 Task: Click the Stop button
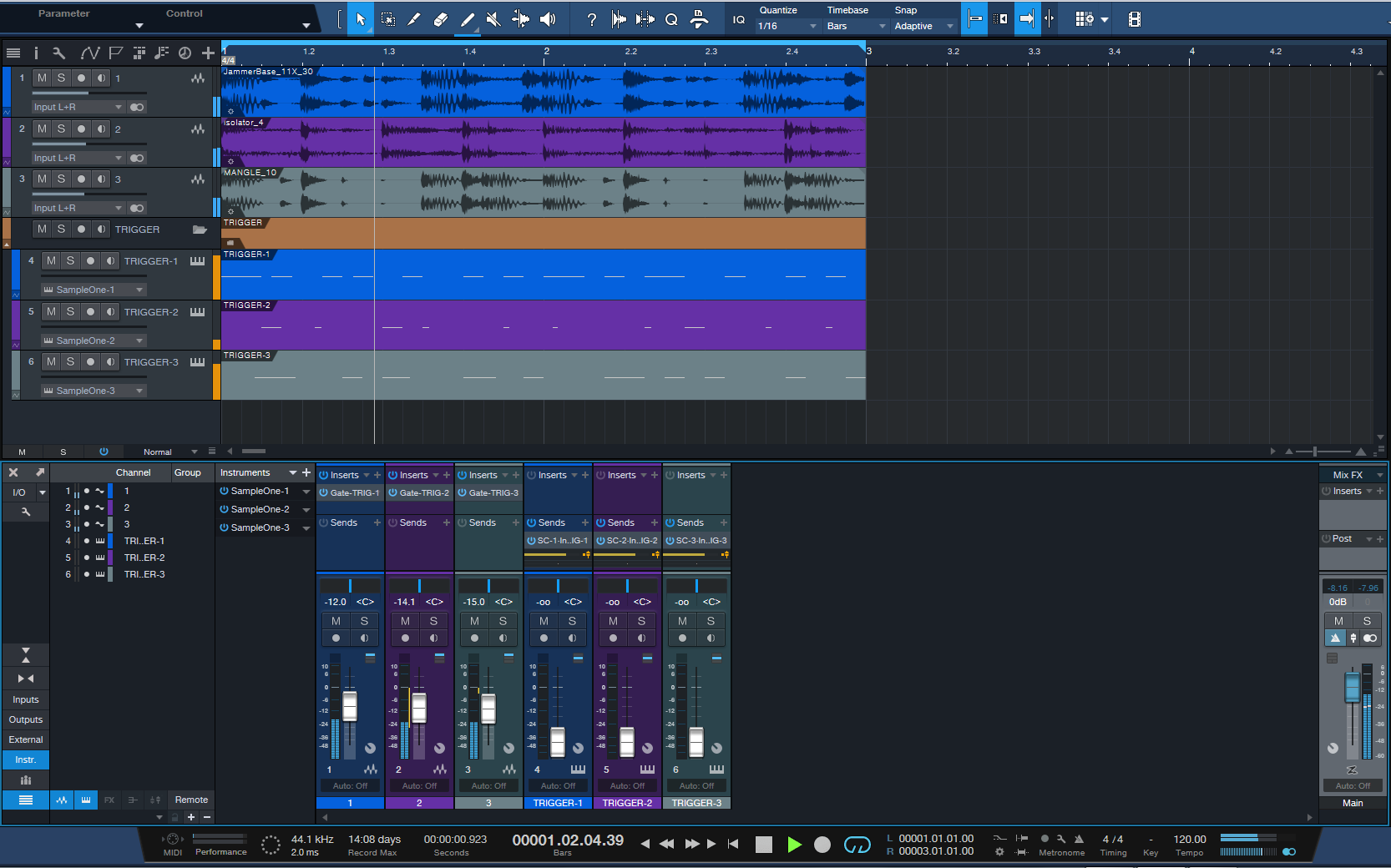[x=764, y=845]
